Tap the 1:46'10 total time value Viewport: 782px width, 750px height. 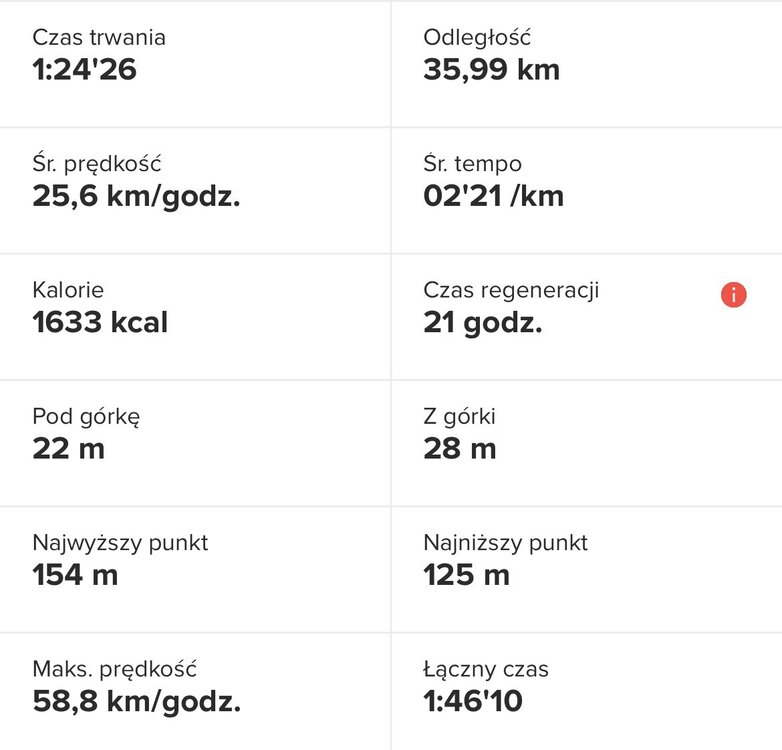(x=473, y=701)
